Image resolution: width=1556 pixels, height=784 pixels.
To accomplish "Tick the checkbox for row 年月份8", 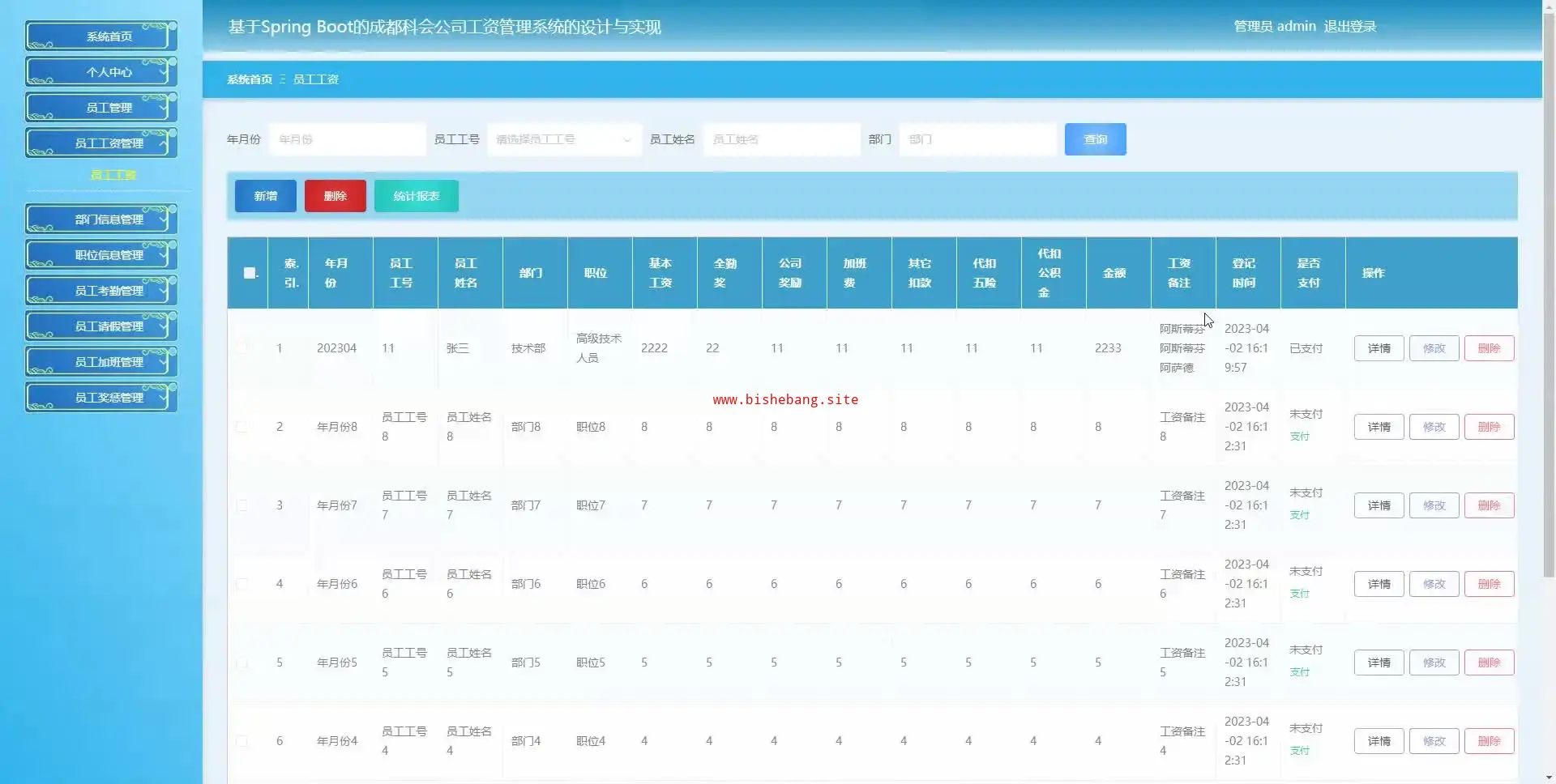I will (x=242, y=426).
